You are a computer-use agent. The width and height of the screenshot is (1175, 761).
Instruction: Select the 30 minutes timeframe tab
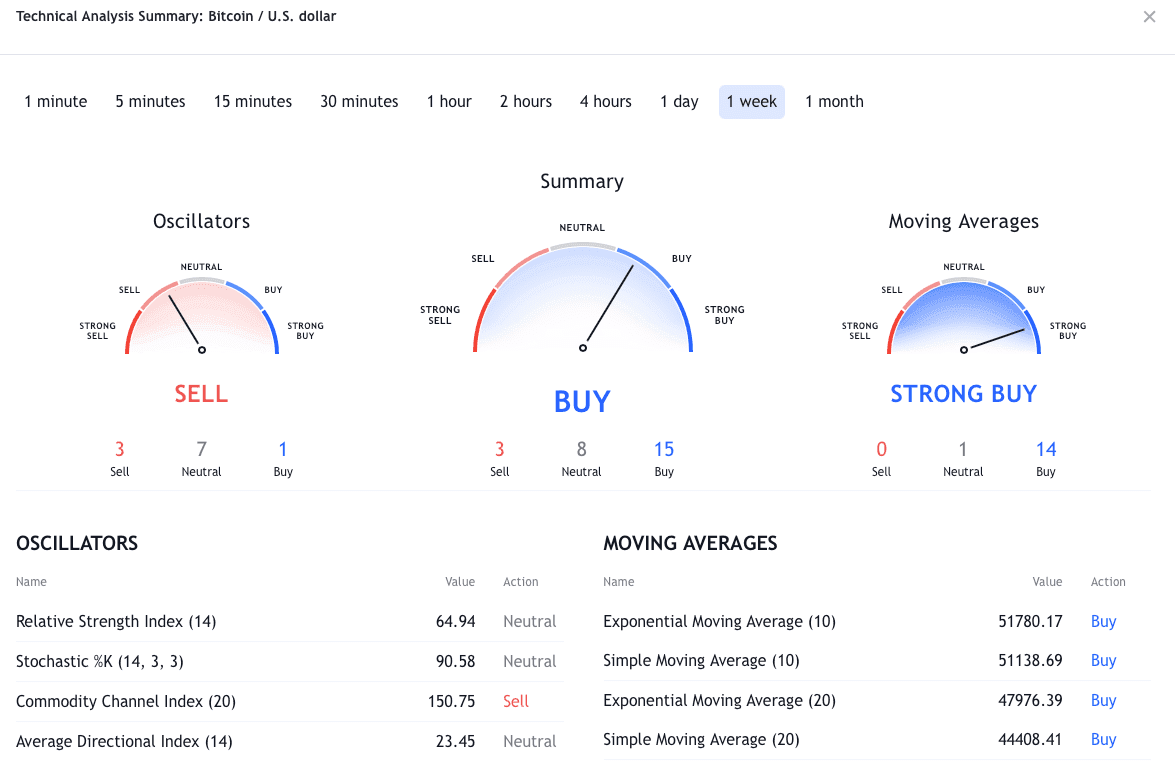[x=359, y=102]
